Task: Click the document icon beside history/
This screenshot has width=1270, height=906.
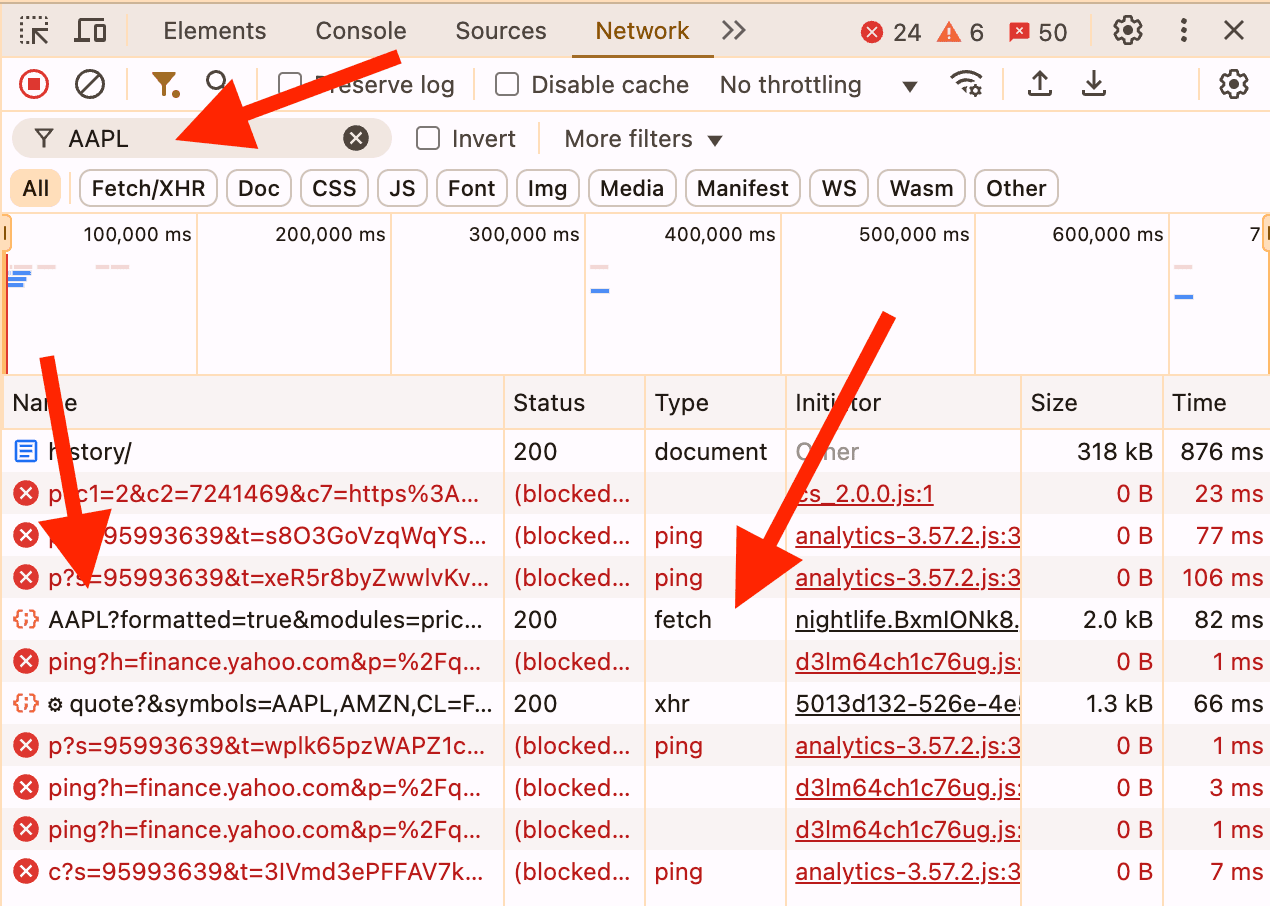Action: 26,452
